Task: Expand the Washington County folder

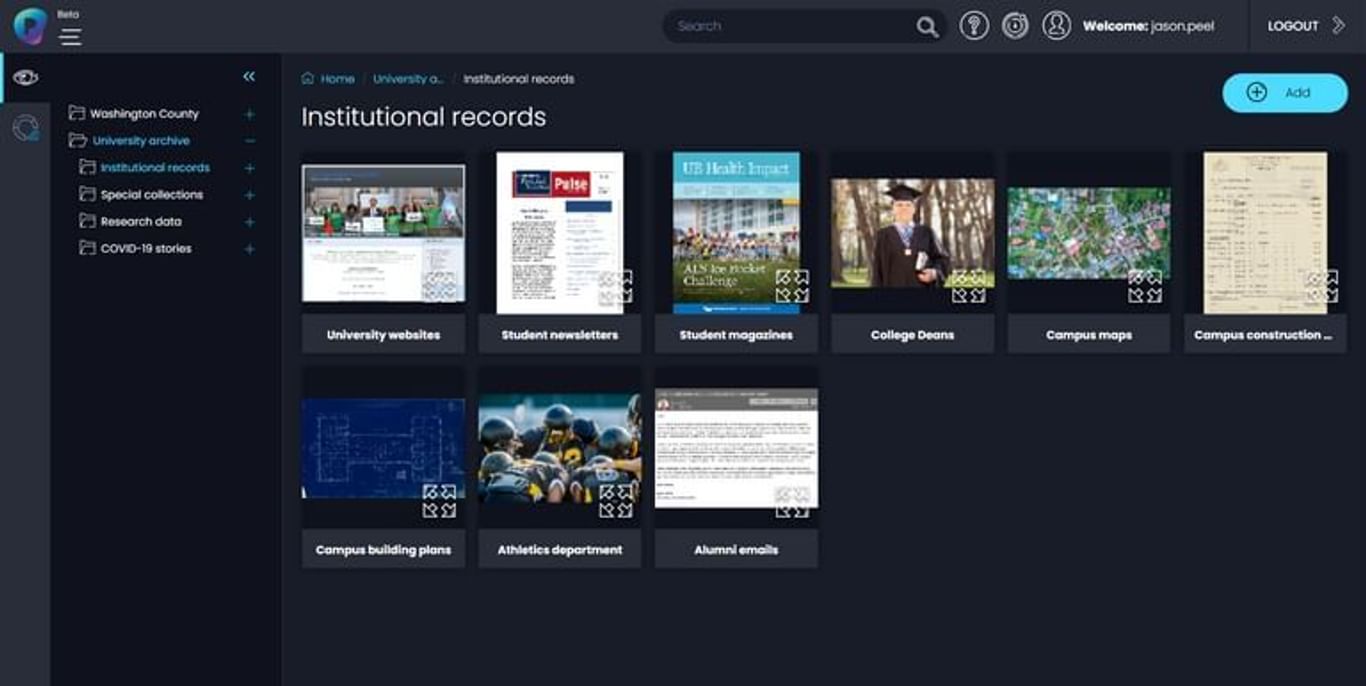Action: (x=250, y=114)
